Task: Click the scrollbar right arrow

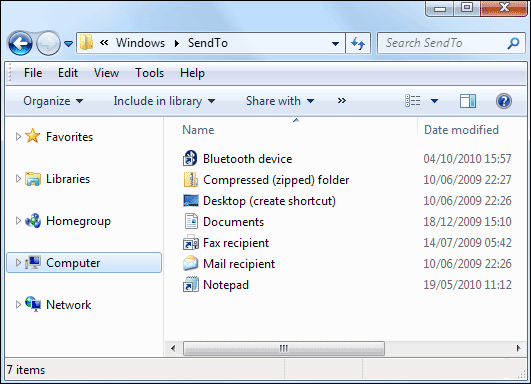Action: 518,348
